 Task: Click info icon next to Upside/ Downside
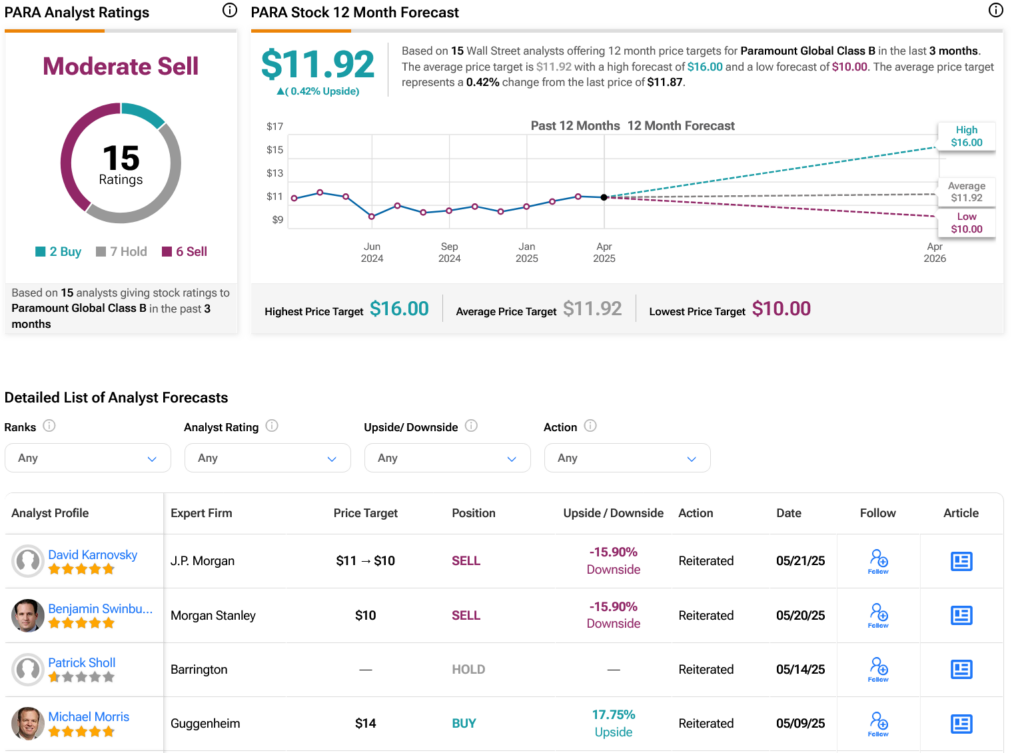point(471,426)
